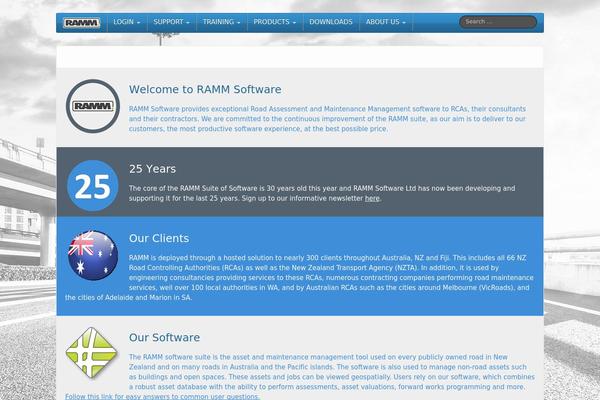Click the RAMM logo in navigation bar
The image size is (600, 400).
click(x=82, y=23)
